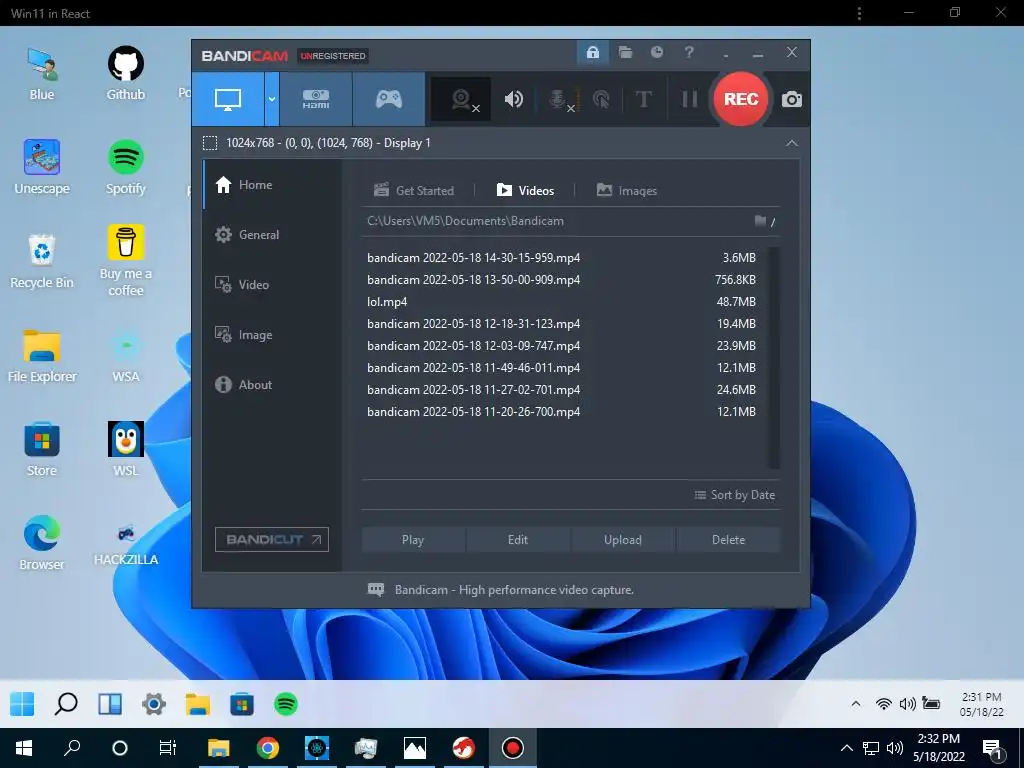This screenshot has height=768, width=1024.
Task: Open Win11 React start menu logo
Action: [22, 704]
